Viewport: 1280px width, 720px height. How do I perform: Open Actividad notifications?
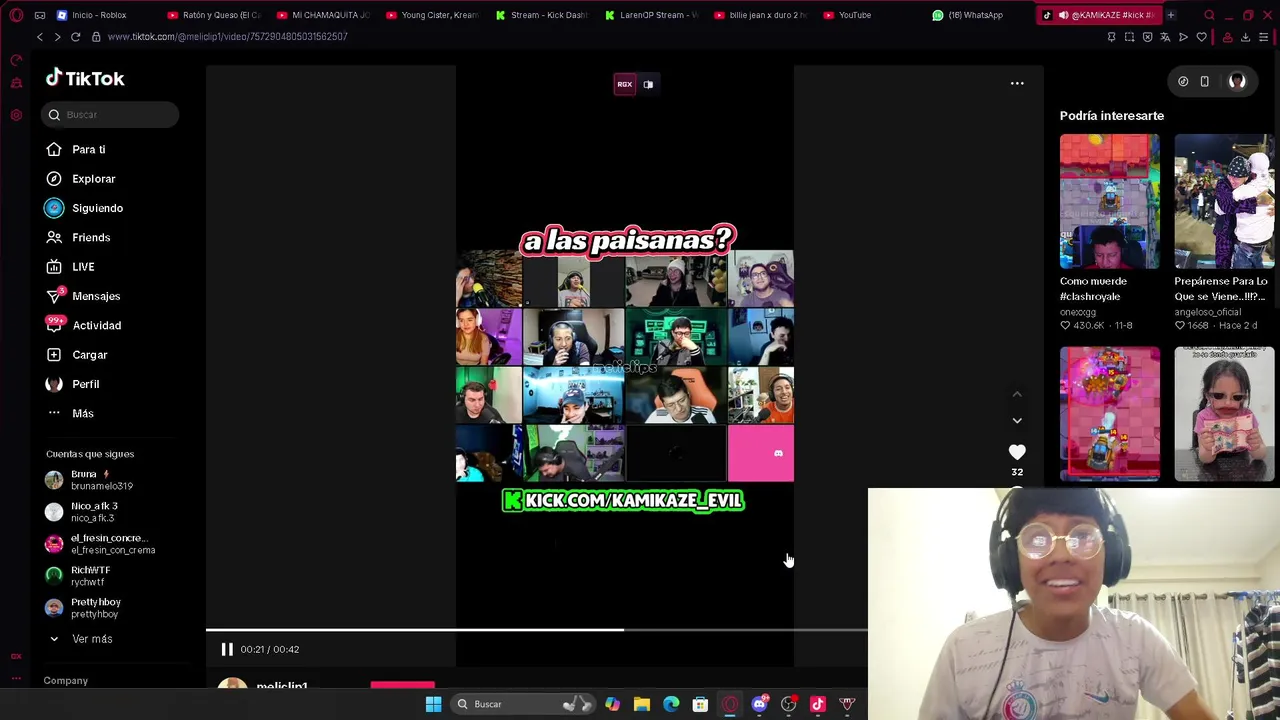click(84, 325)
